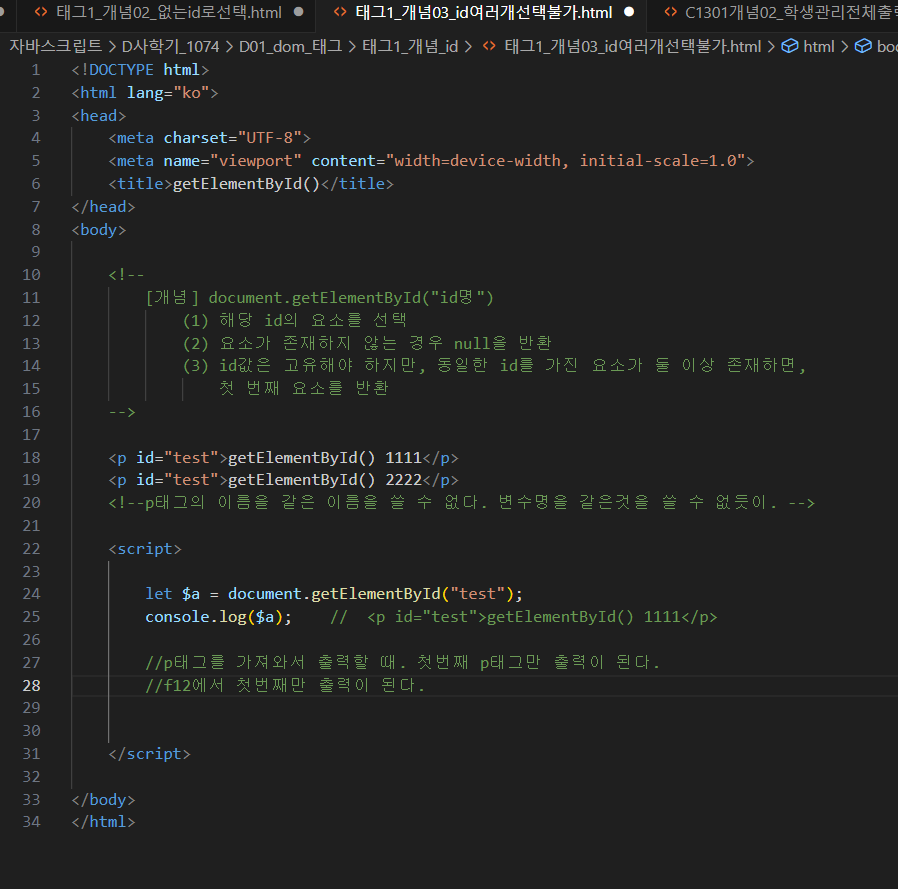898x889 pixels.
Task: Click line number 22 in gutter
Action: coord(31,549)
